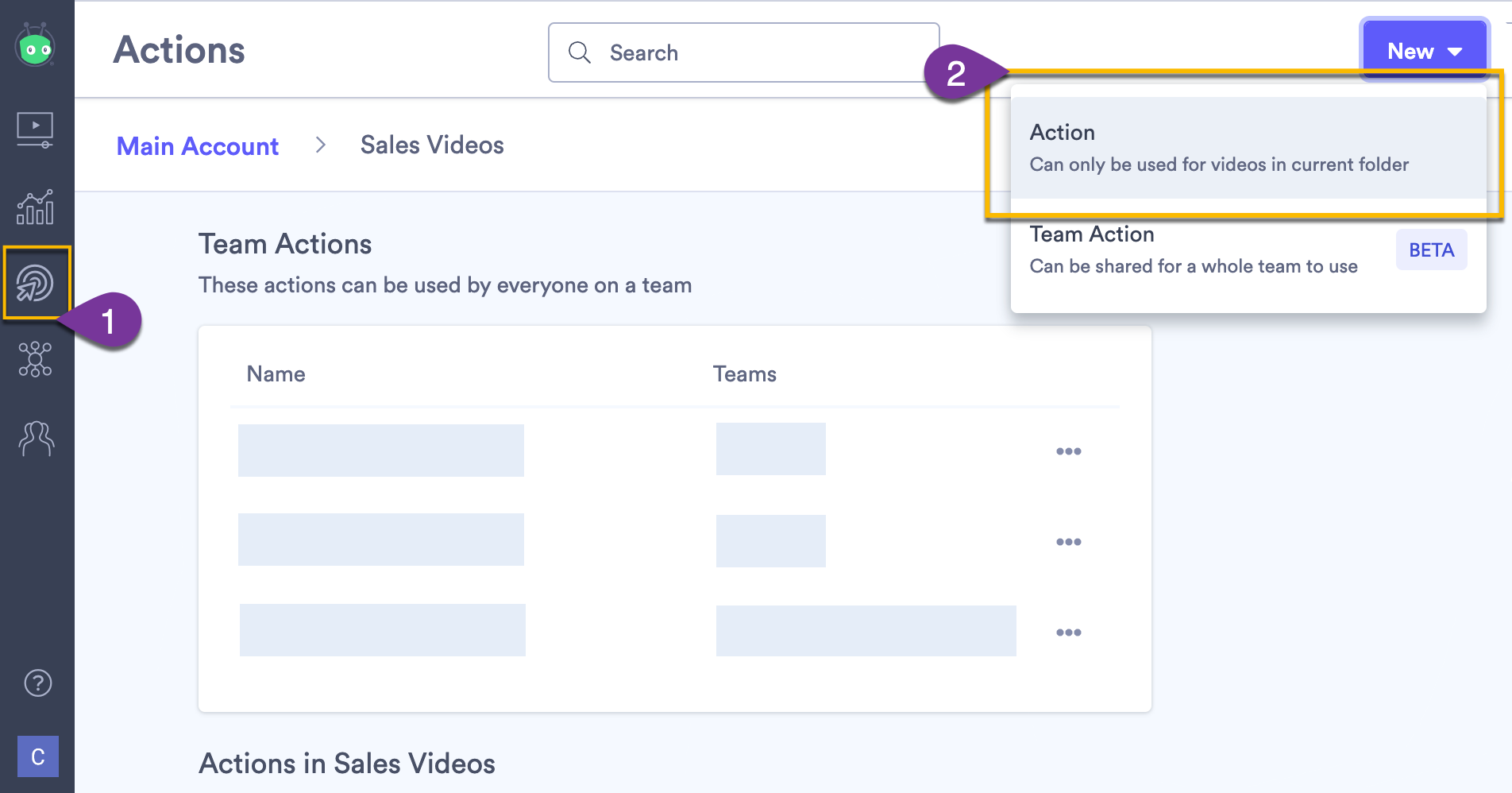Open the Analytics section from the sidebar
This screenshot has width=1512, height=793.
click(36, 205)
